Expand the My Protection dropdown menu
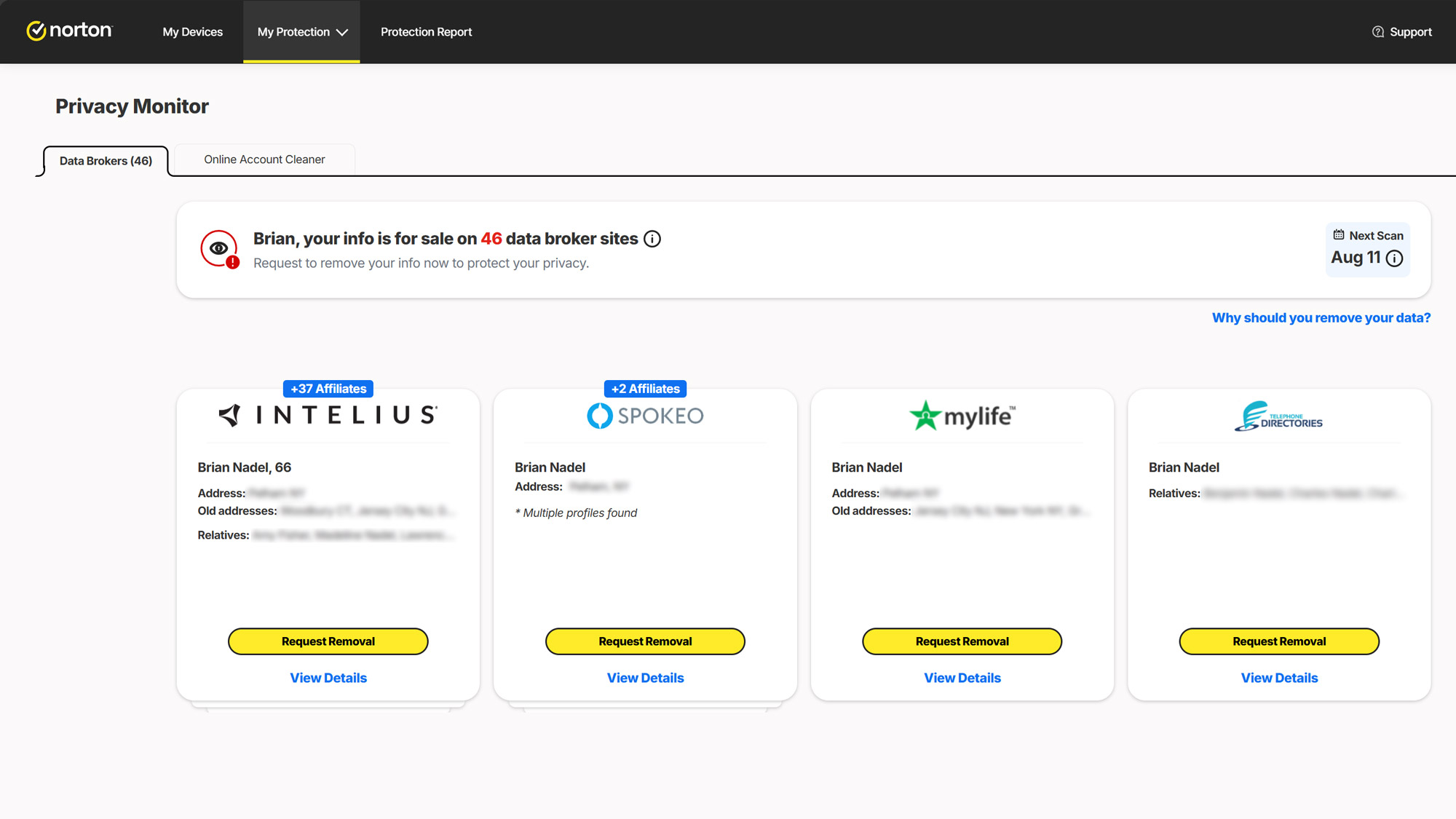 coord(301,32)
